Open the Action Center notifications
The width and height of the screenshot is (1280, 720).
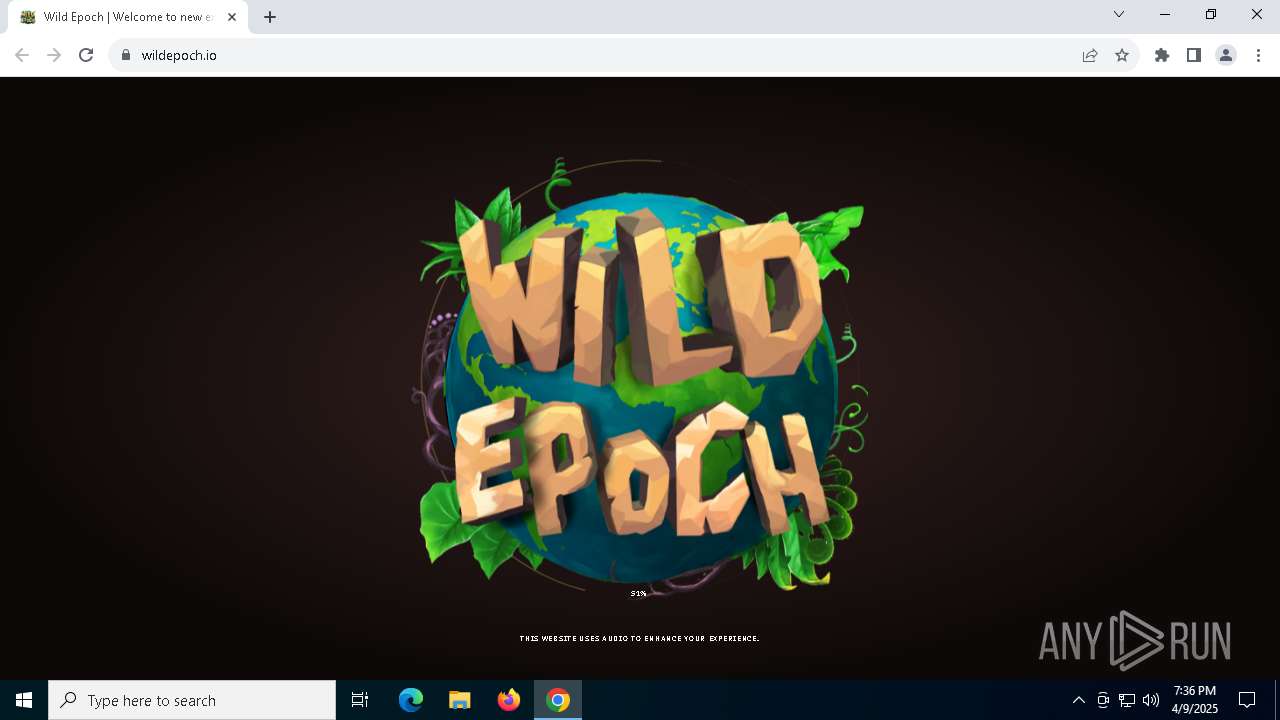coord(1247,700)
